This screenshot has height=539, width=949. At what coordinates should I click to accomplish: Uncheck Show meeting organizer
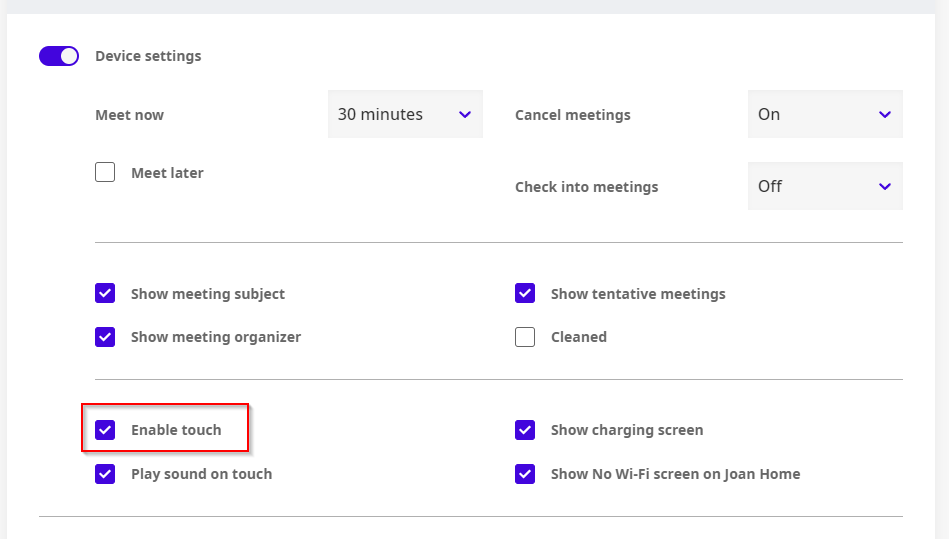[105, 337]
